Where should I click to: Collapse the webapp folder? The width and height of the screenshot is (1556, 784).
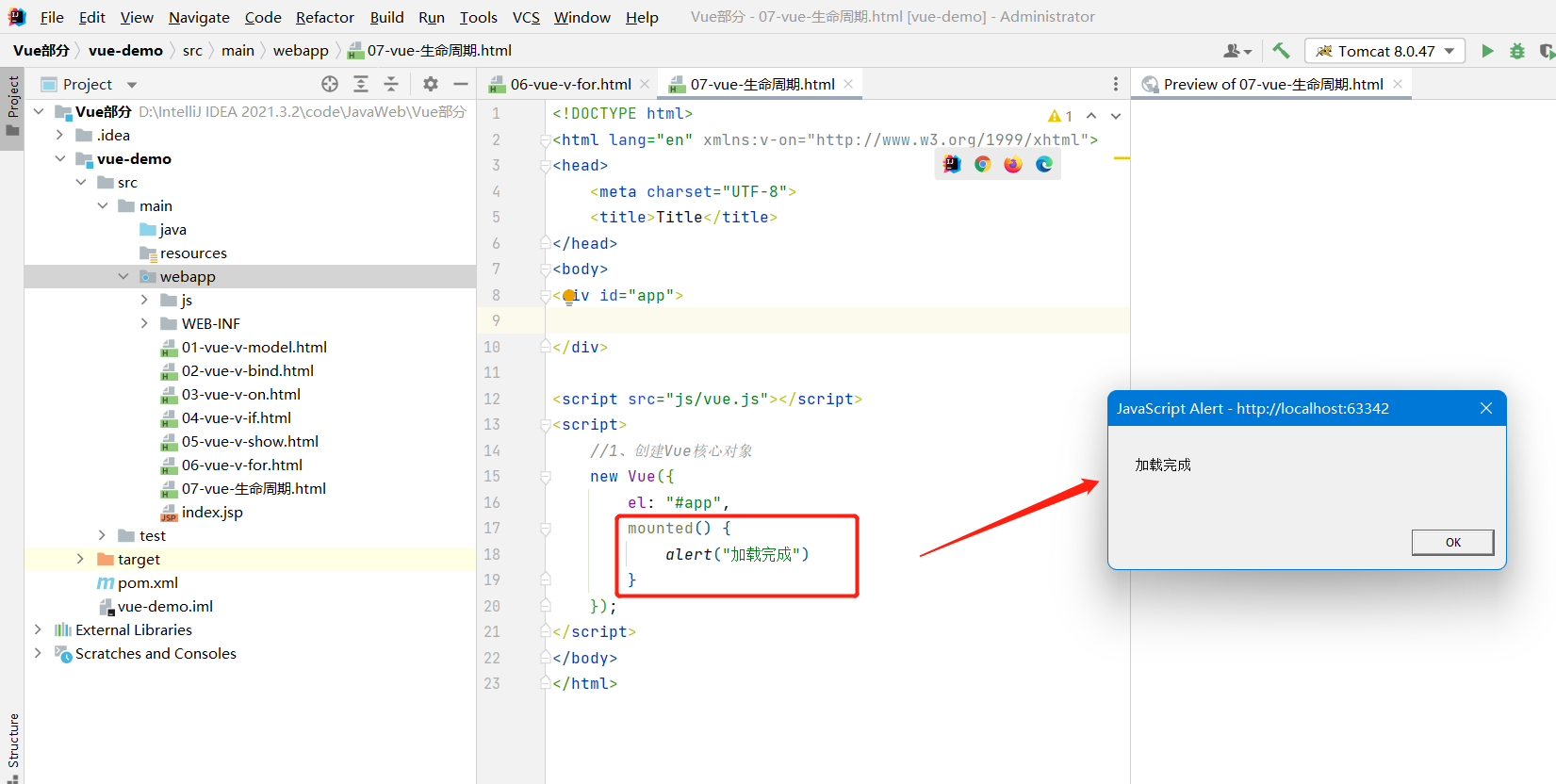pyautogui.click(x=123, y=276)
